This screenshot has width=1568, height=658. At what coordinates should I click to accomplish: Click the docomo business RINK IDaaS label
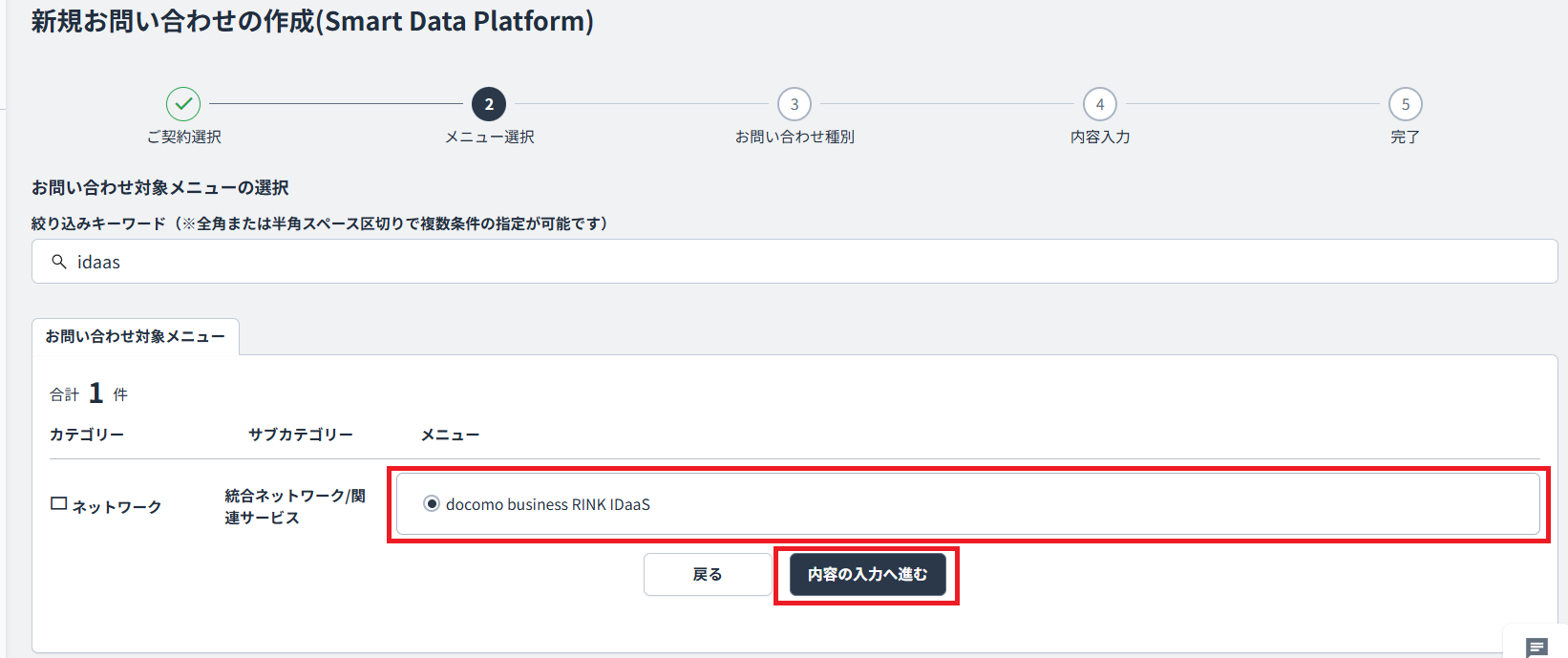tap(548, 504)
